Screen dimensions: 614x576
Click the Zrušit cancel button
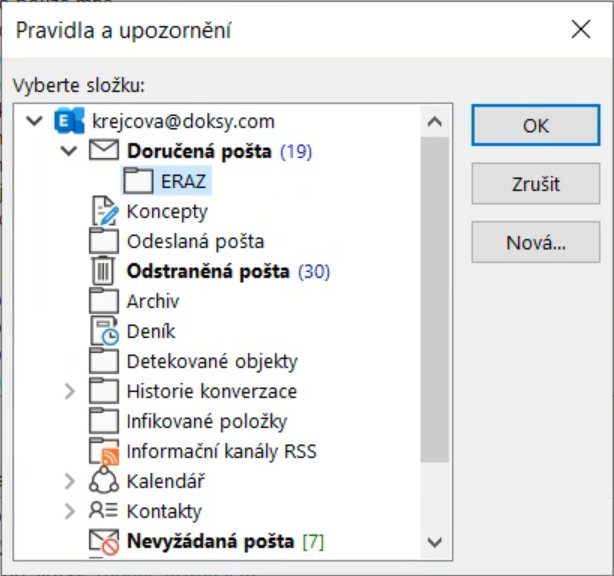535,184
